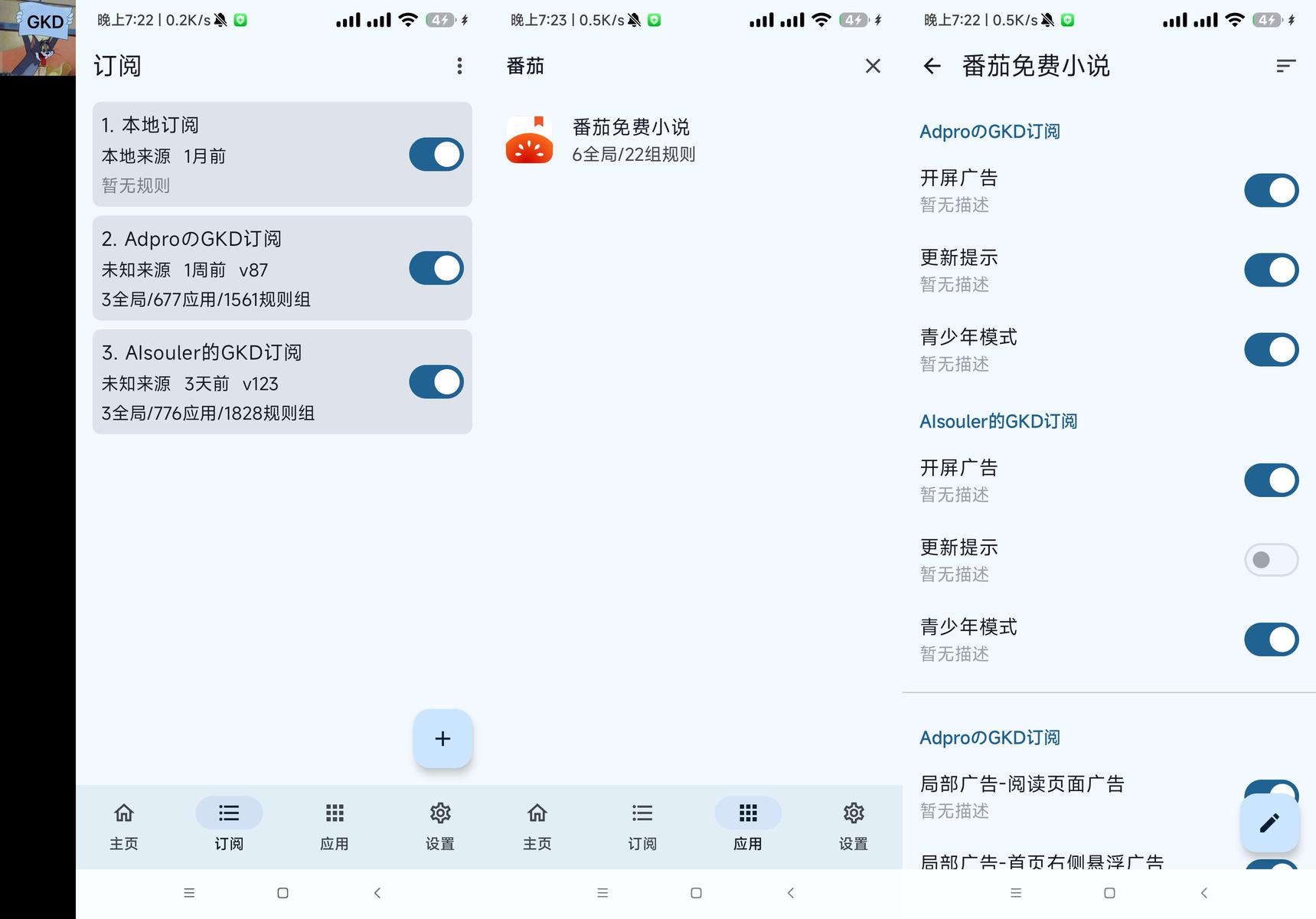The image size is (1316, 919).
Task: Tap the 3全局/677应用/1561规则组 summary text
Action: [206, 299]
